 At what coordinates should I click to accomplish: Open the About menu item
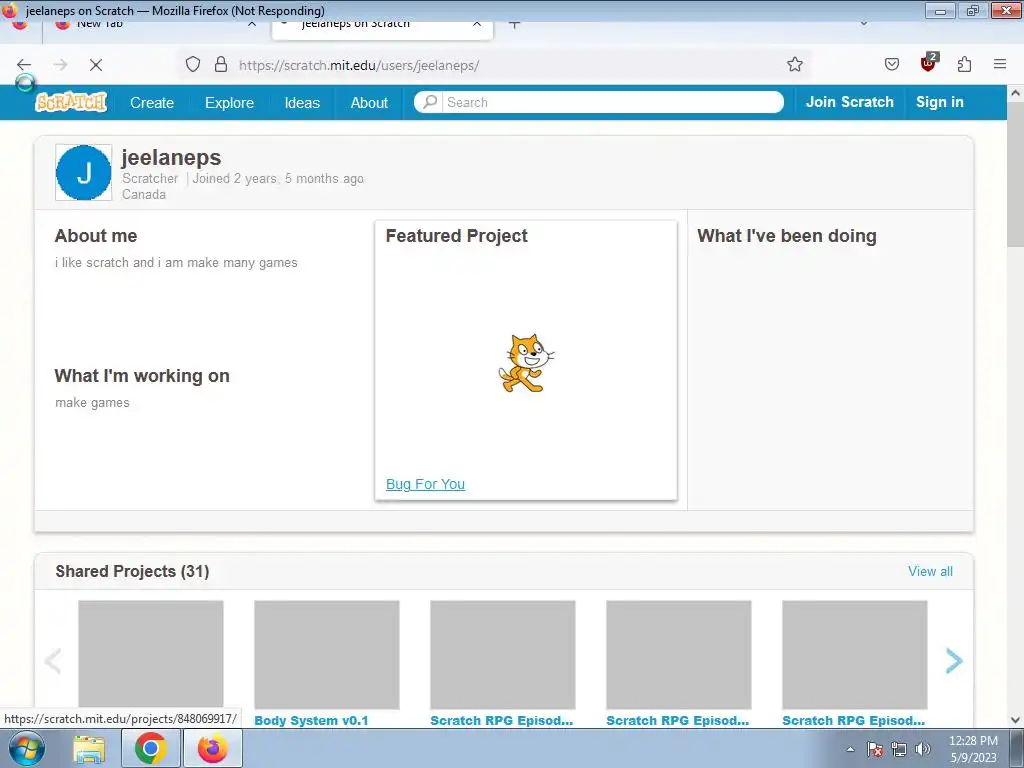pyautogui.click(x=369, y=103)
